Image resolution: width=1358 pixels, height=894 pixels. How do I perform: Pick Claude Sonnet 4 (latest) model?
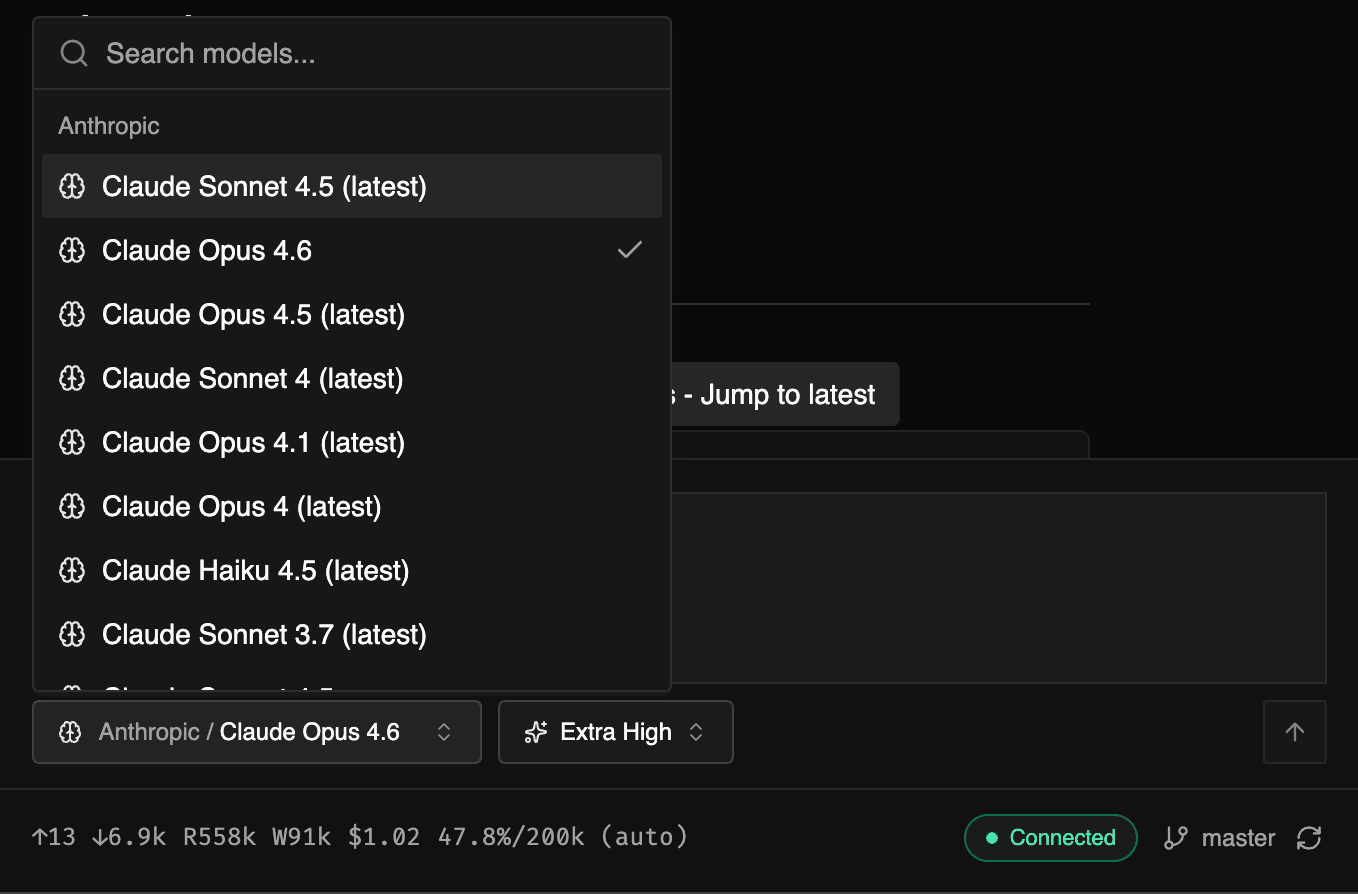(252, 379)
